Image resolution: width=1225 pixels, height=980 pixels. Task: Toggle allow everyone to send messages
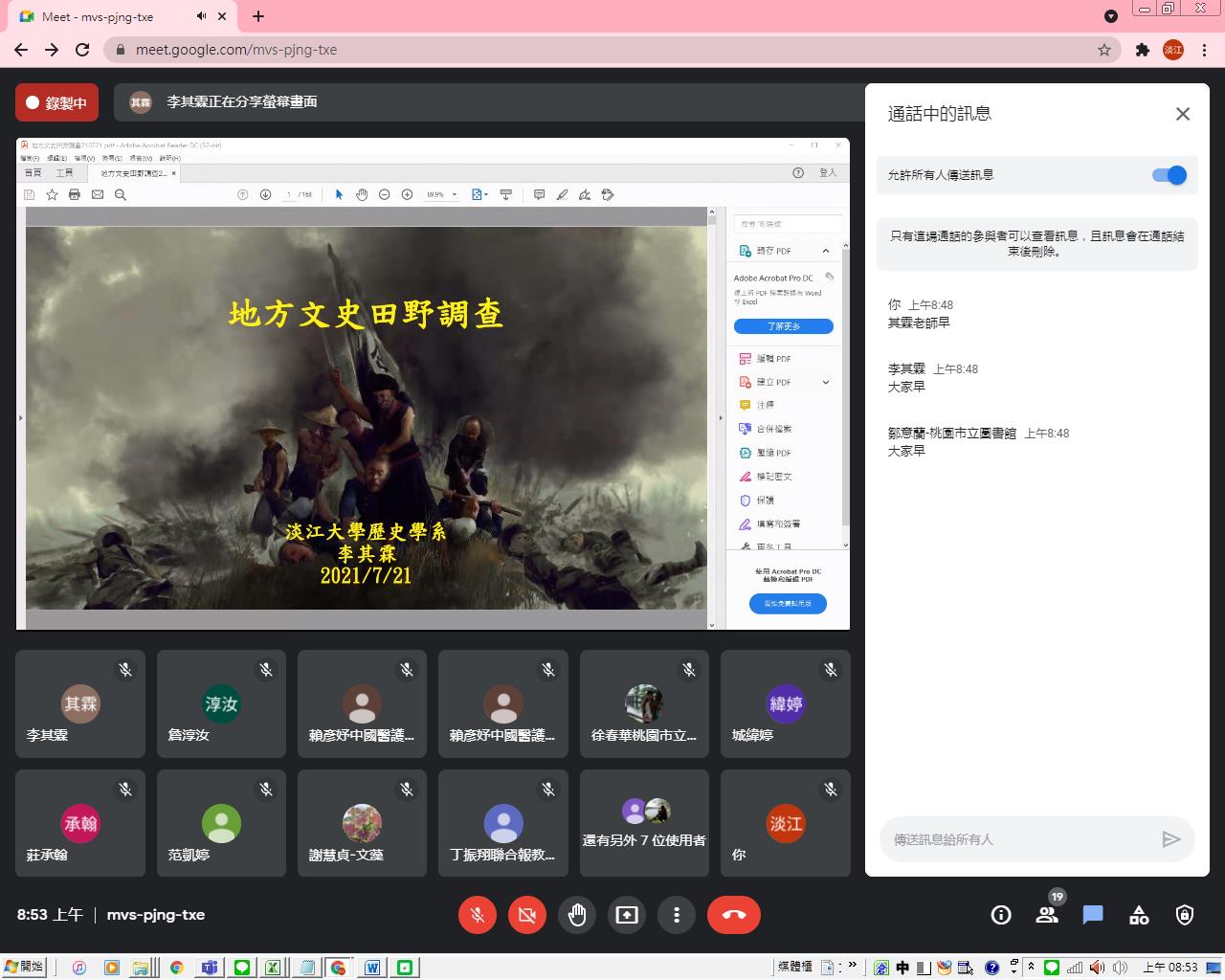[x=1169, y=175]
